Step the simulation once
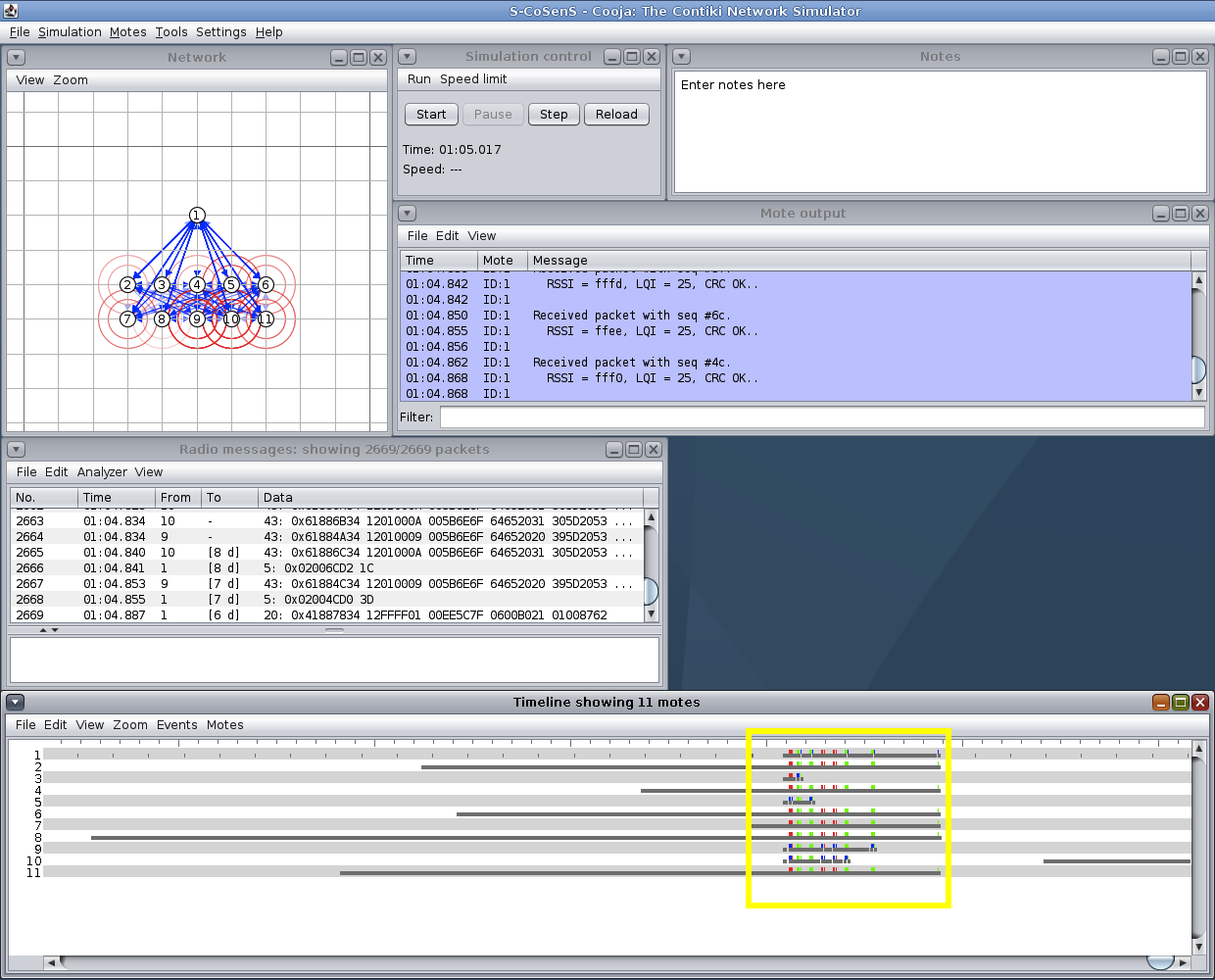Viewport: 1215px width, 980px height. coord(554,115)
